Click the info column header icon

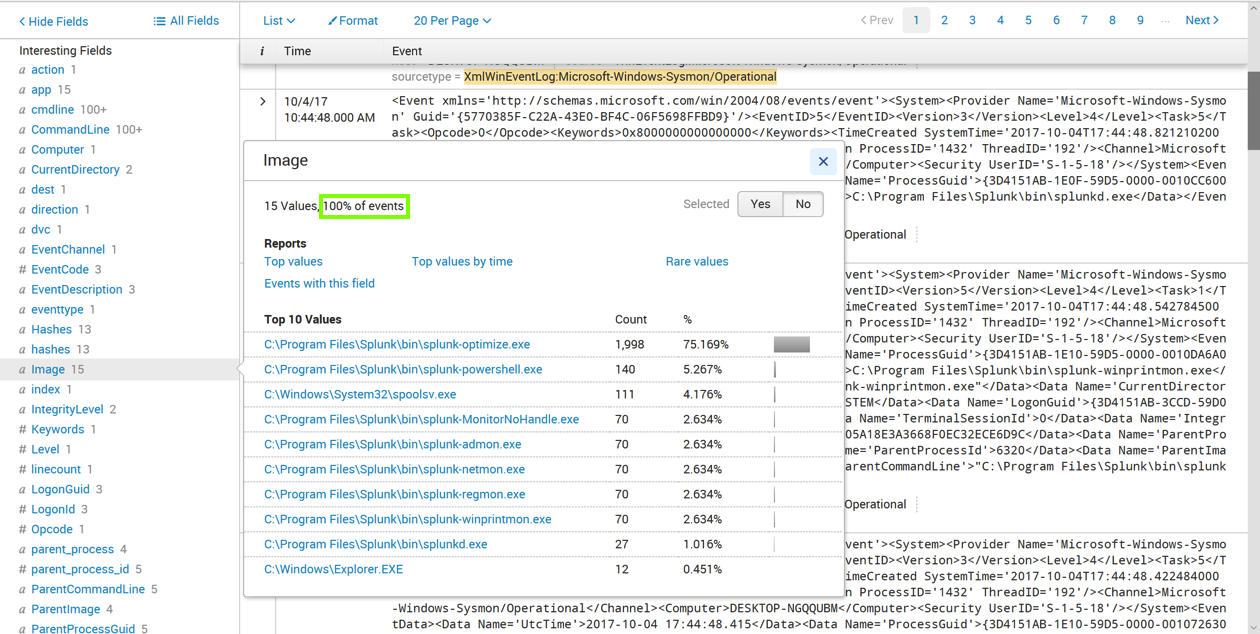pyautogui.click(x=262, y=51)
